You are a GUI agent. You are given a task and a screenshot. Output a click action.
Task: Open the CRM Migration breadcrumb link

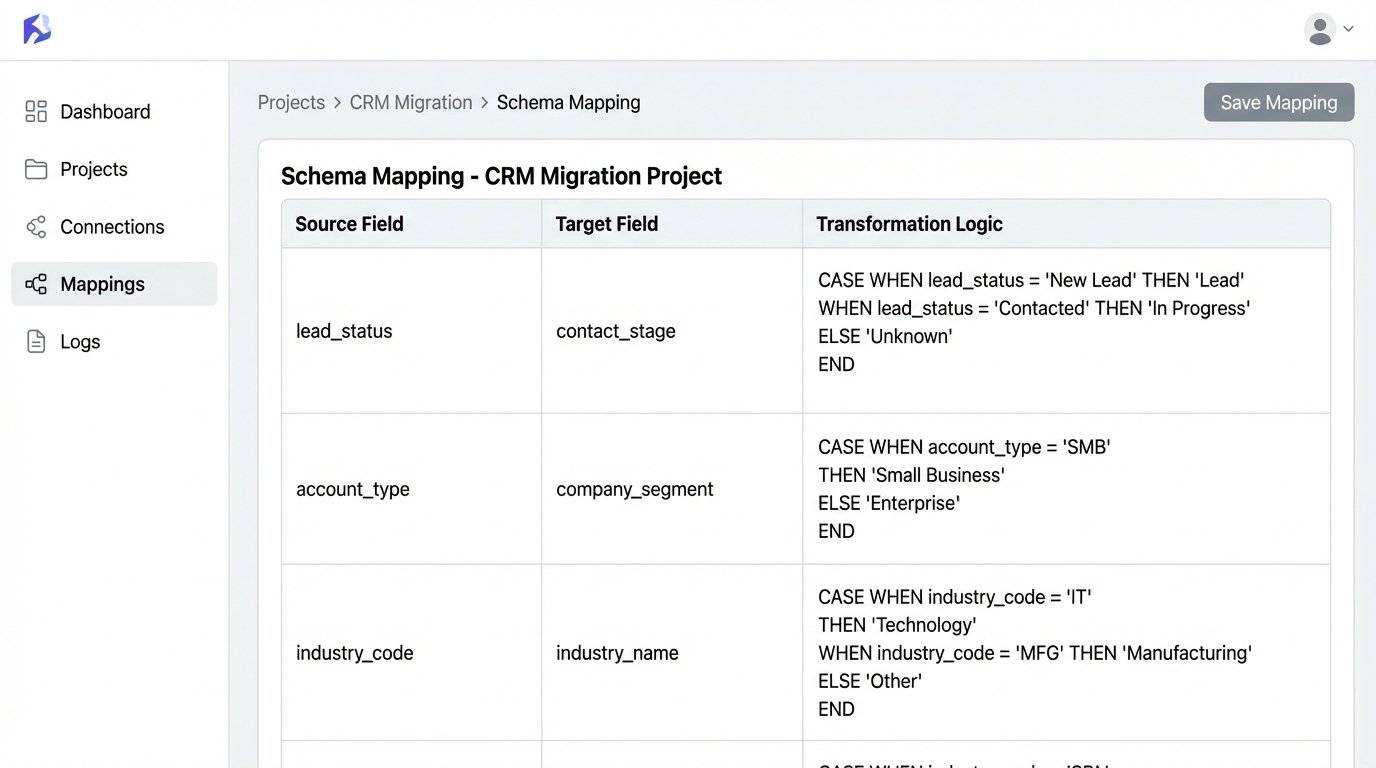tap(410, 102)
